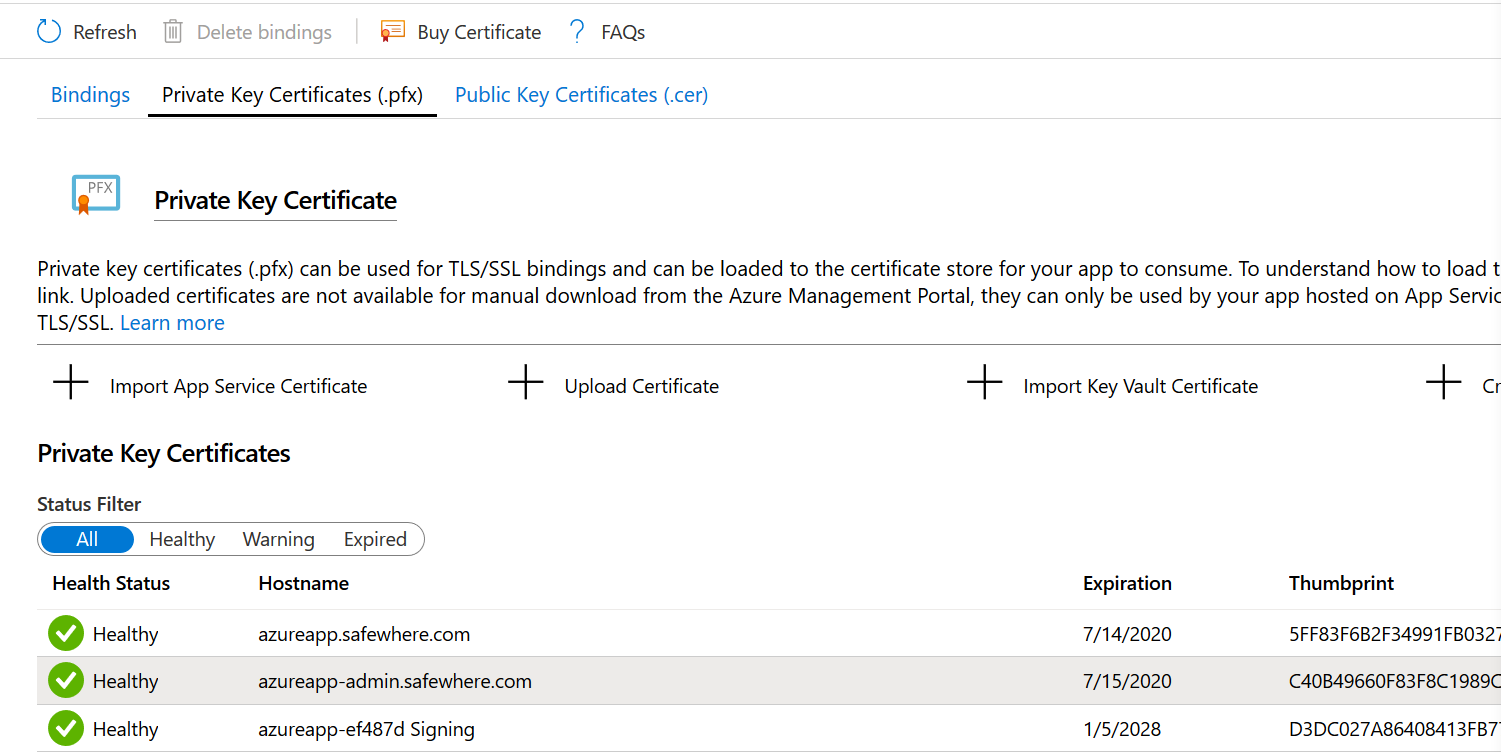This screenshot has width=1501, height=752.
Task: Click the FAQs question mark icon
Action: [x=577, y=32]
